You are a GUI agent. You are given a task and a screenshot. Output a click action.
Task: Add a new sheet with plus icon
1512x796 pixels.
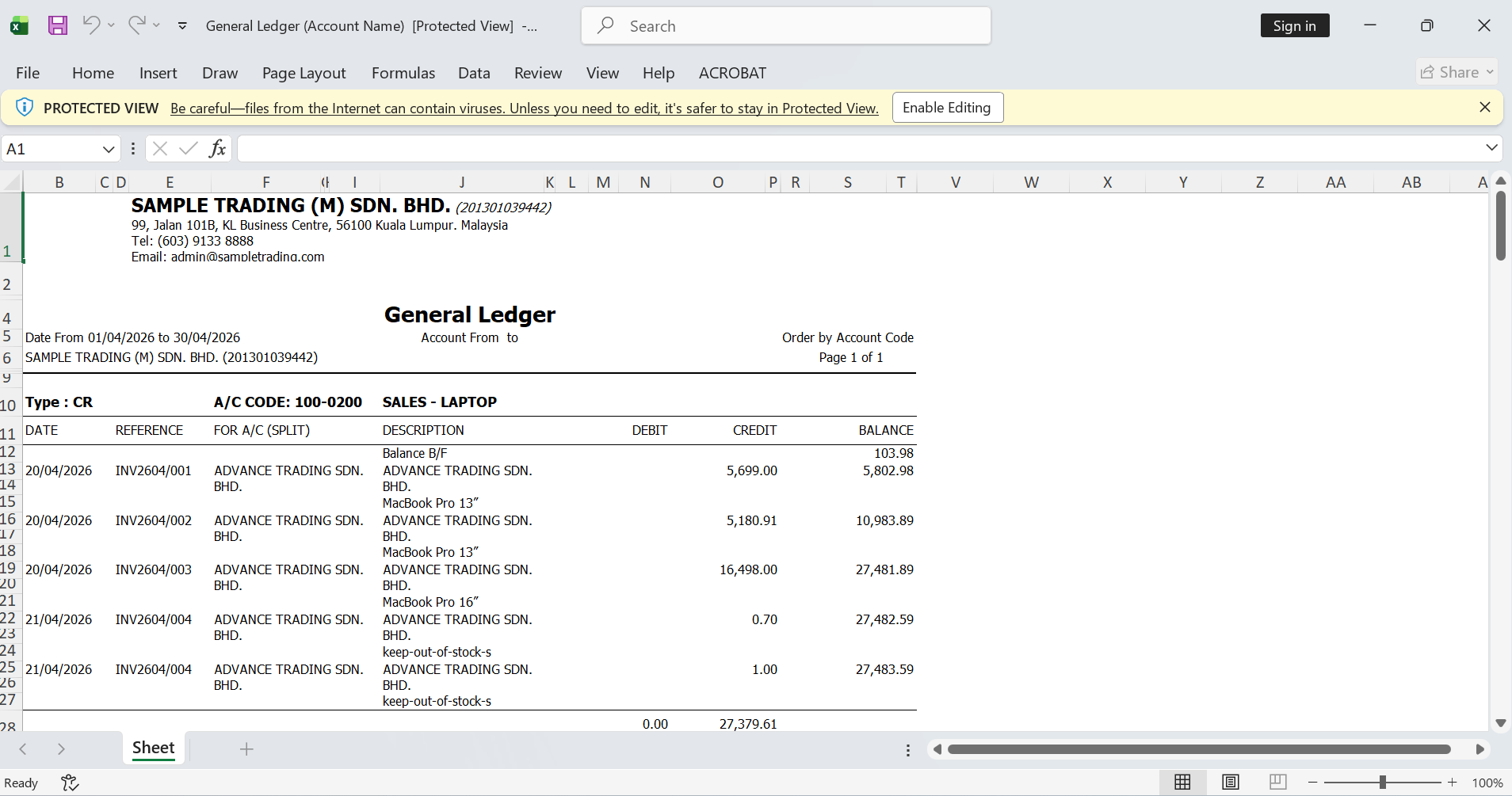(x=246, y=749)
